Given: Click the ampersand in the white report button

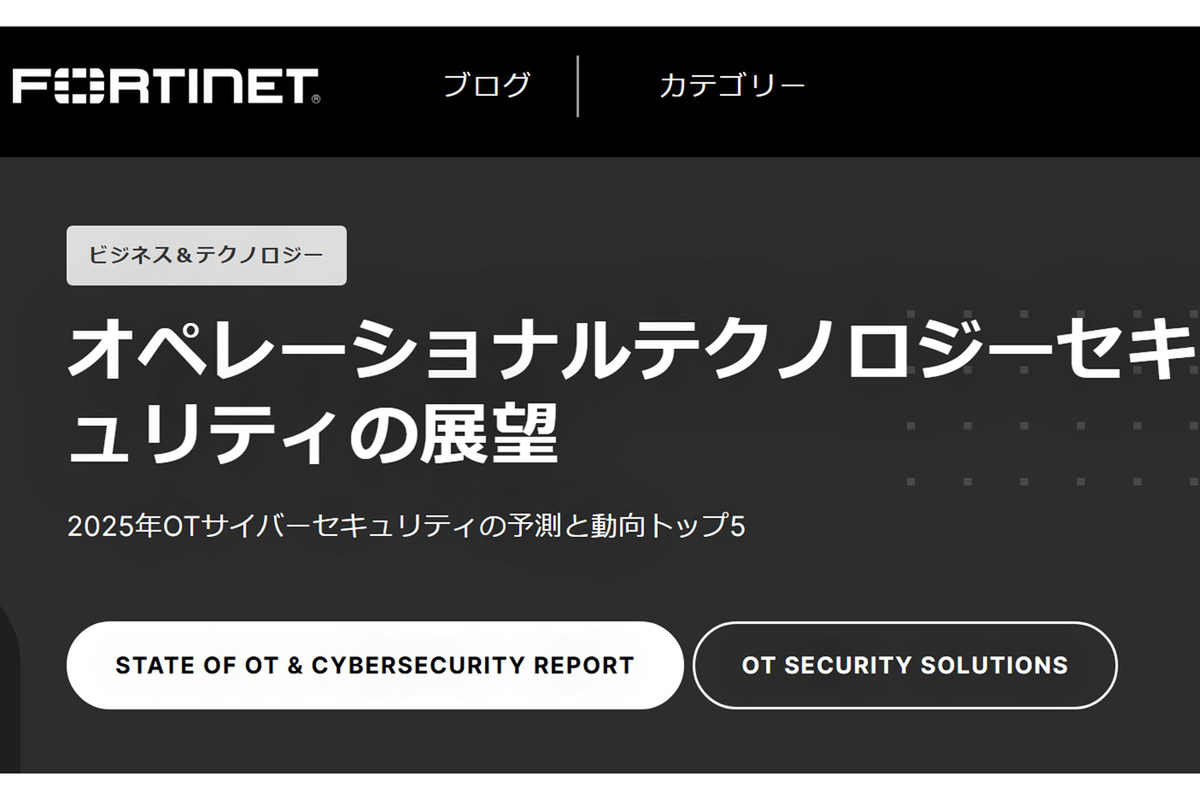Looking at the screenshot, I should pos(294,665).
